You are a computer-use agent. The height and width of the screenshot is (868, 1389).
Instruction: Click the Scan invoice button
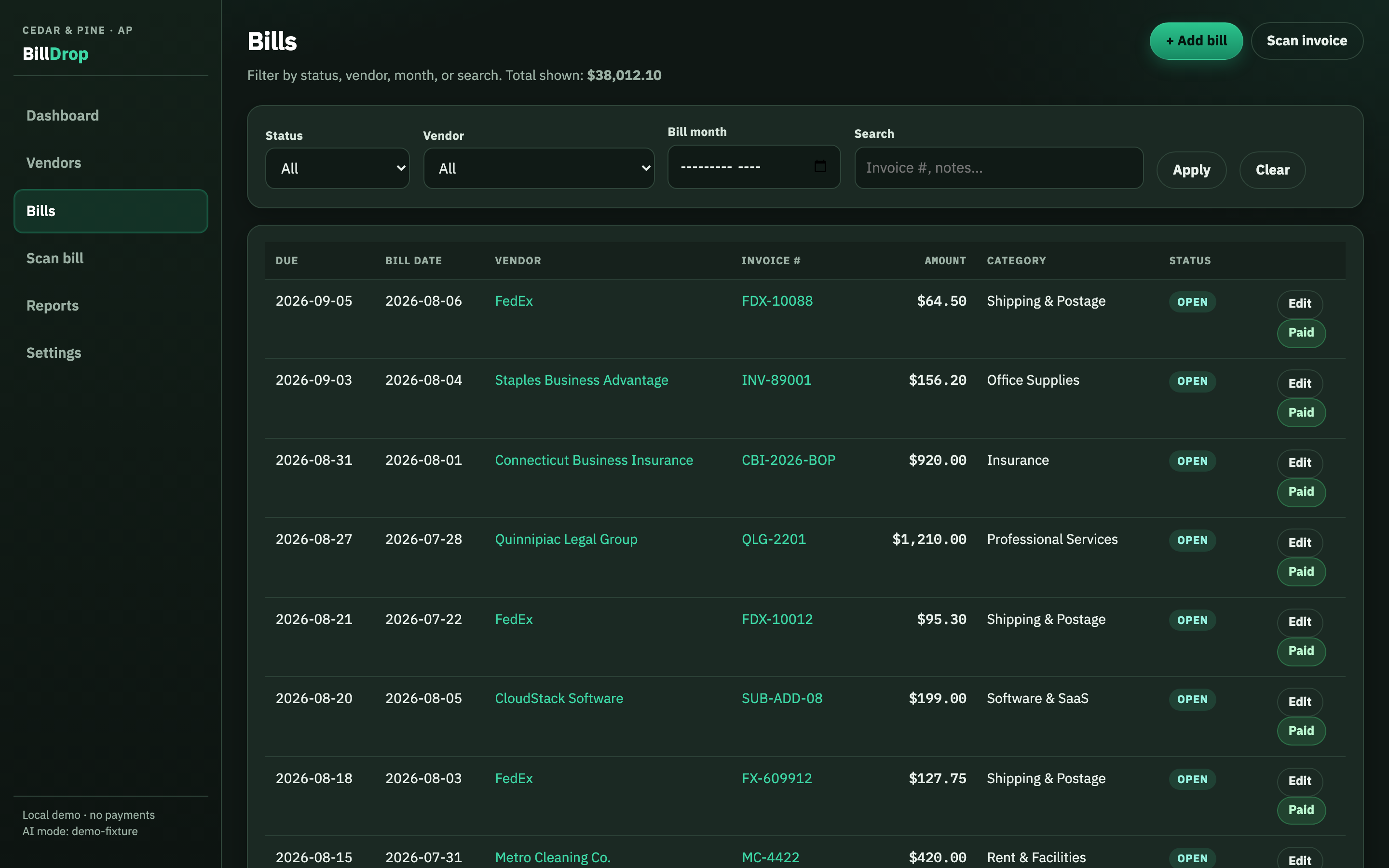tap(1307, 41)
